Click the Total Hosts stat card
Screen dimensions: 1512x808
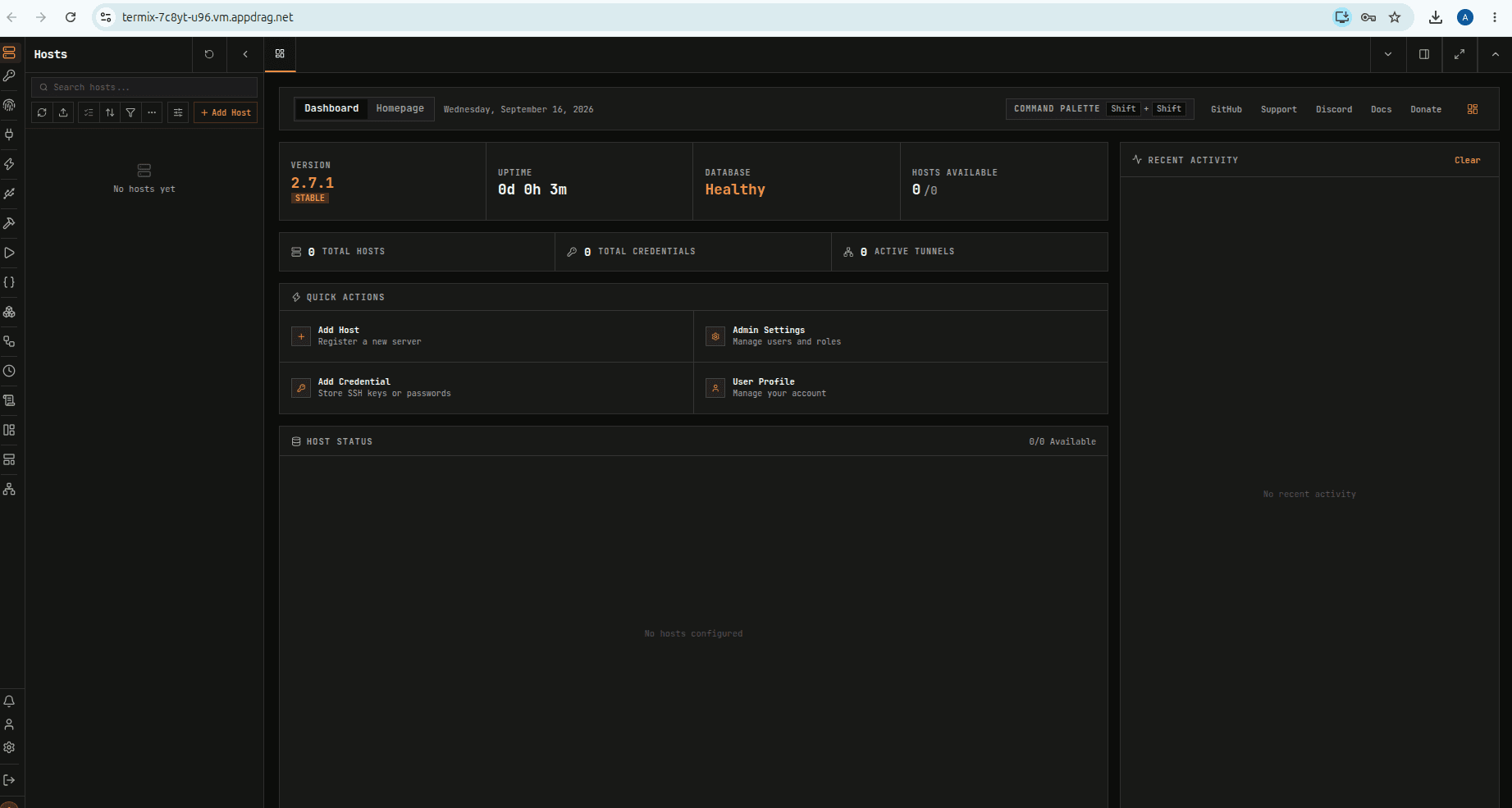(417, 252)
